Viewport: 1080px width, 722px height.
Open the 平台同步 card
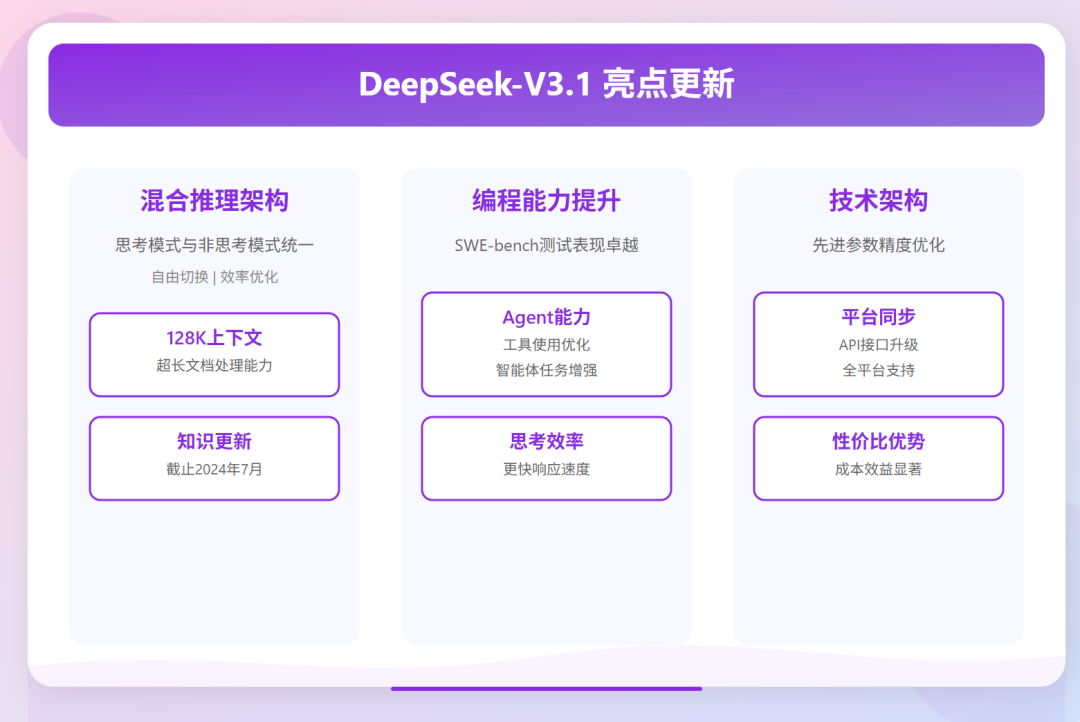click(x=878, y=344)
